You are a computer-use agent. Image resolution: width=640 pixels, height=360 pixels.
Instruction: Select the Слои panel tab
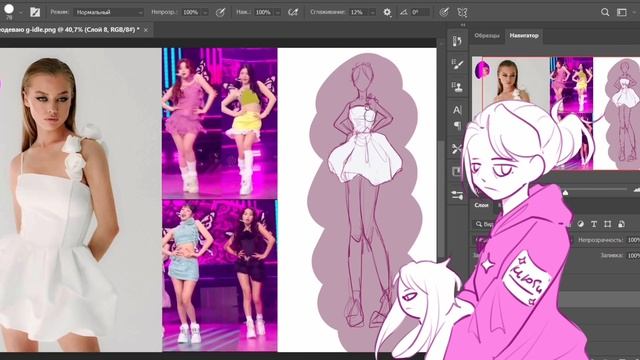(x=481, y=205)
